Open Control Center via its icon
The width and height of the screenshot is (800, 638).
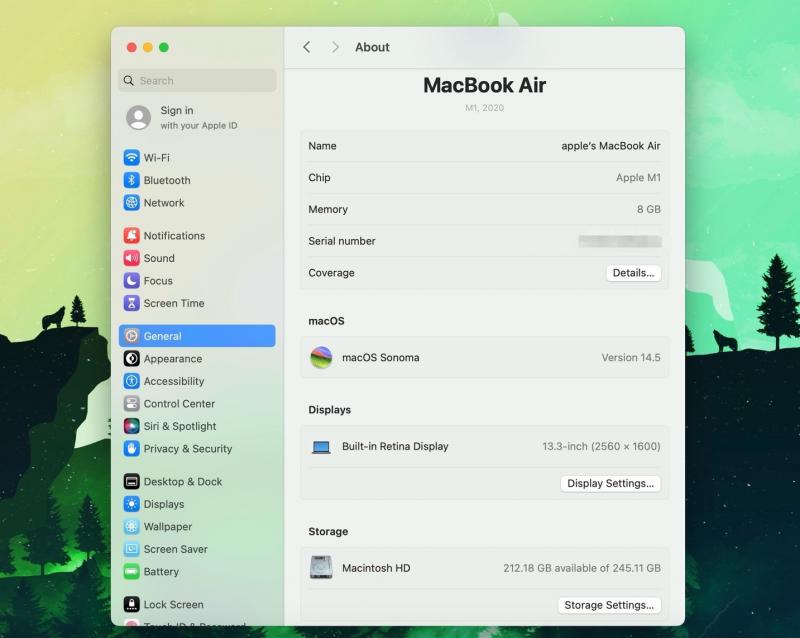point(132,403)
